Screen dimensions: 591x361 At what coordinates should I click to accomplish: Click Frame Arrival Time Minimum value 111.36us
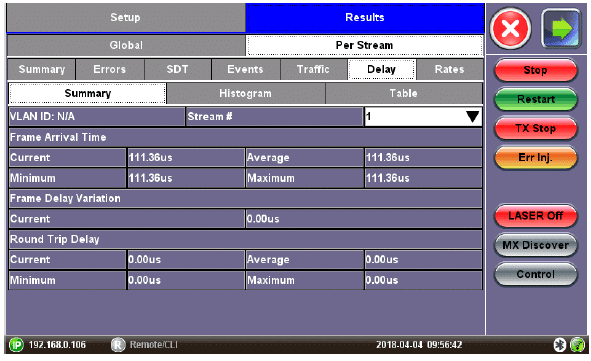(x=186, y=178)
